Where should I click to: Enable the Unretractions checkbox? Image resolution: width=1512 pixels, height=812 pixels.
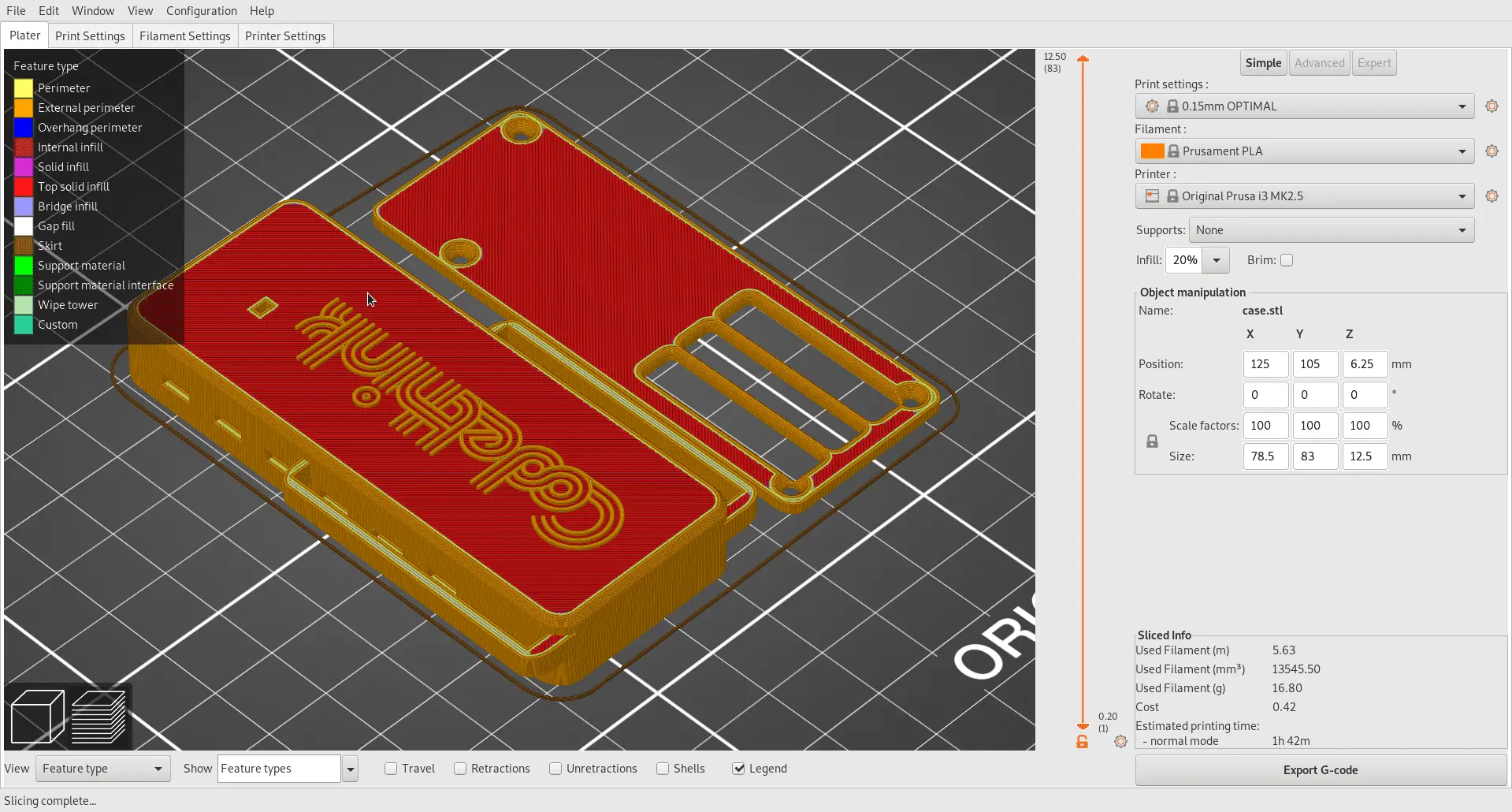tap(555, 769)
